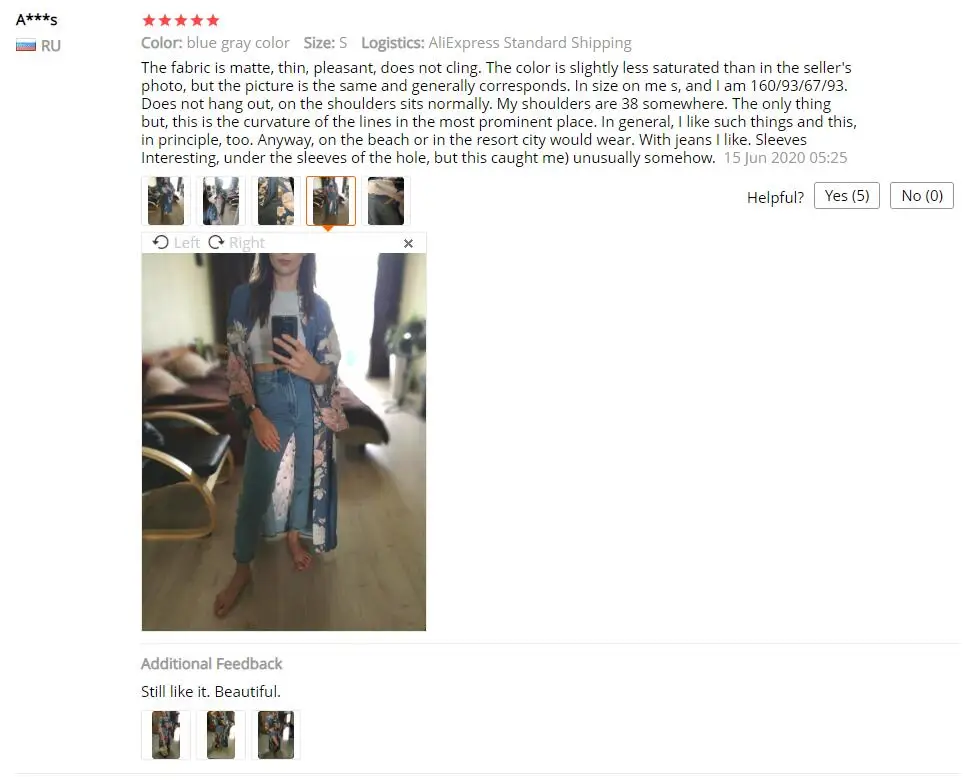
Task: Close the enlarged review photo
Action: point(408,244)
